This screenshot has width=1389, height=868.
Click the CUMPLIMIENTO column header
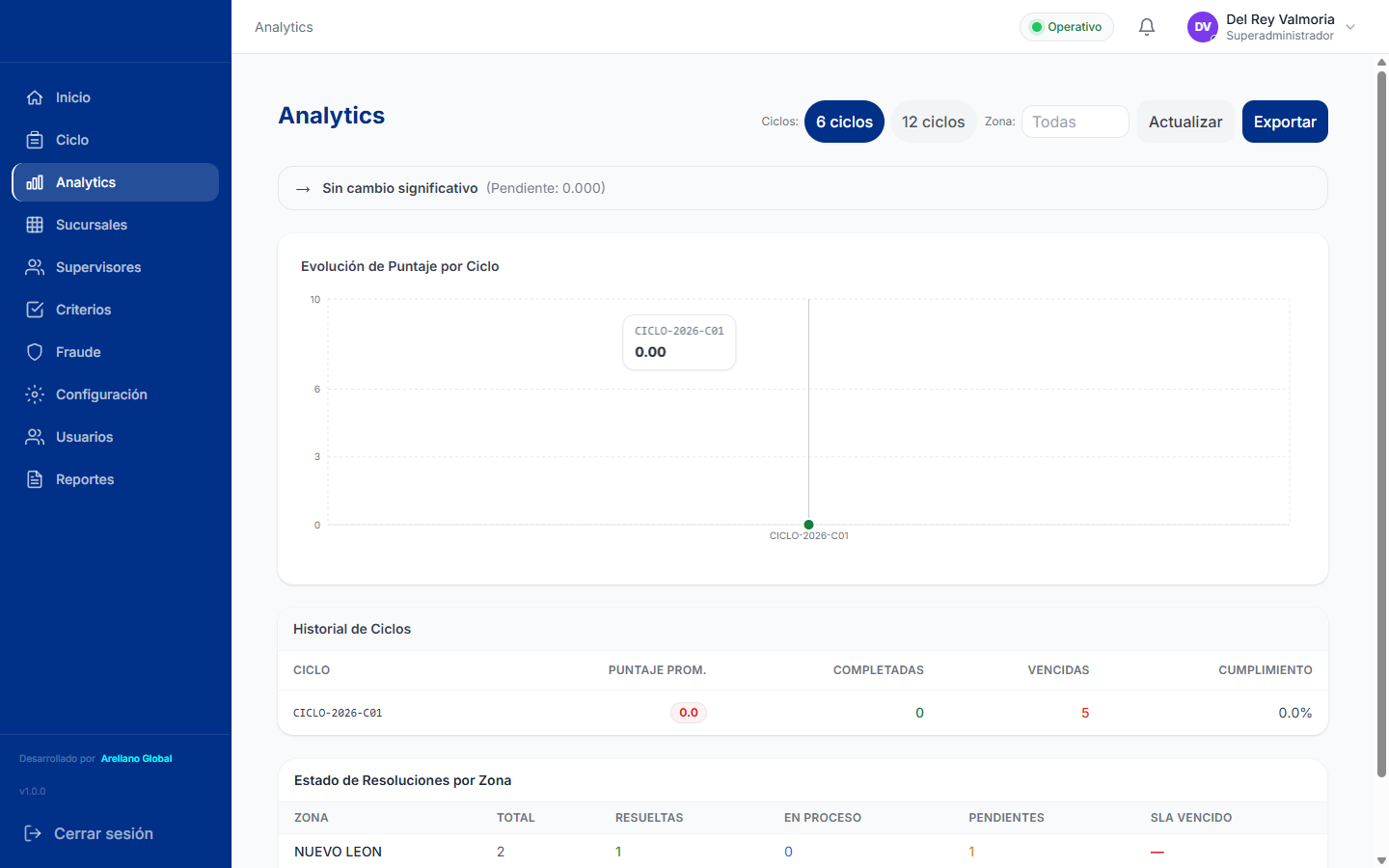1266,670
